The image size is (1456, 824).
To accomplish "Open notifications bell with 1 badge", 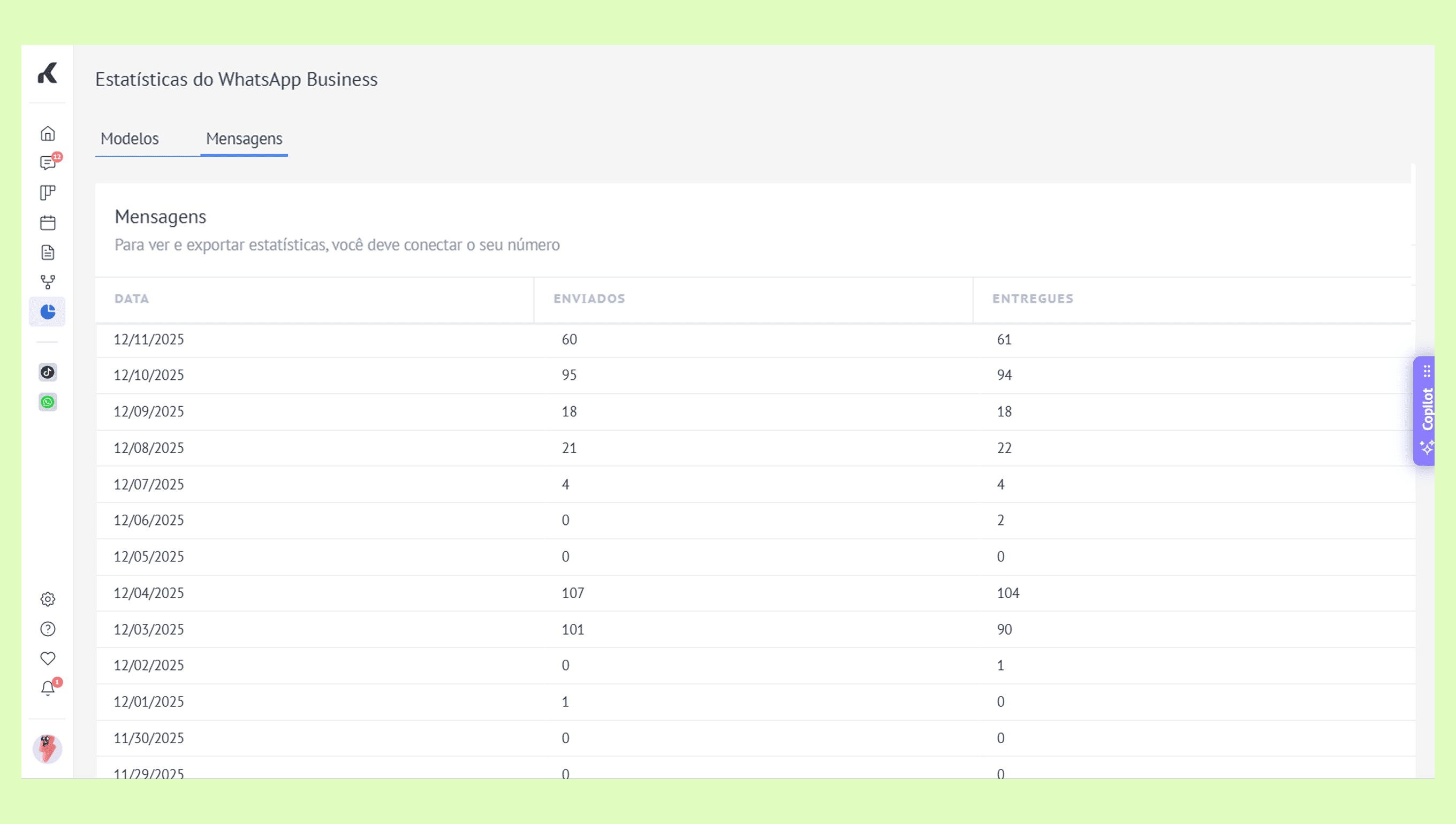I will point(48,689).
